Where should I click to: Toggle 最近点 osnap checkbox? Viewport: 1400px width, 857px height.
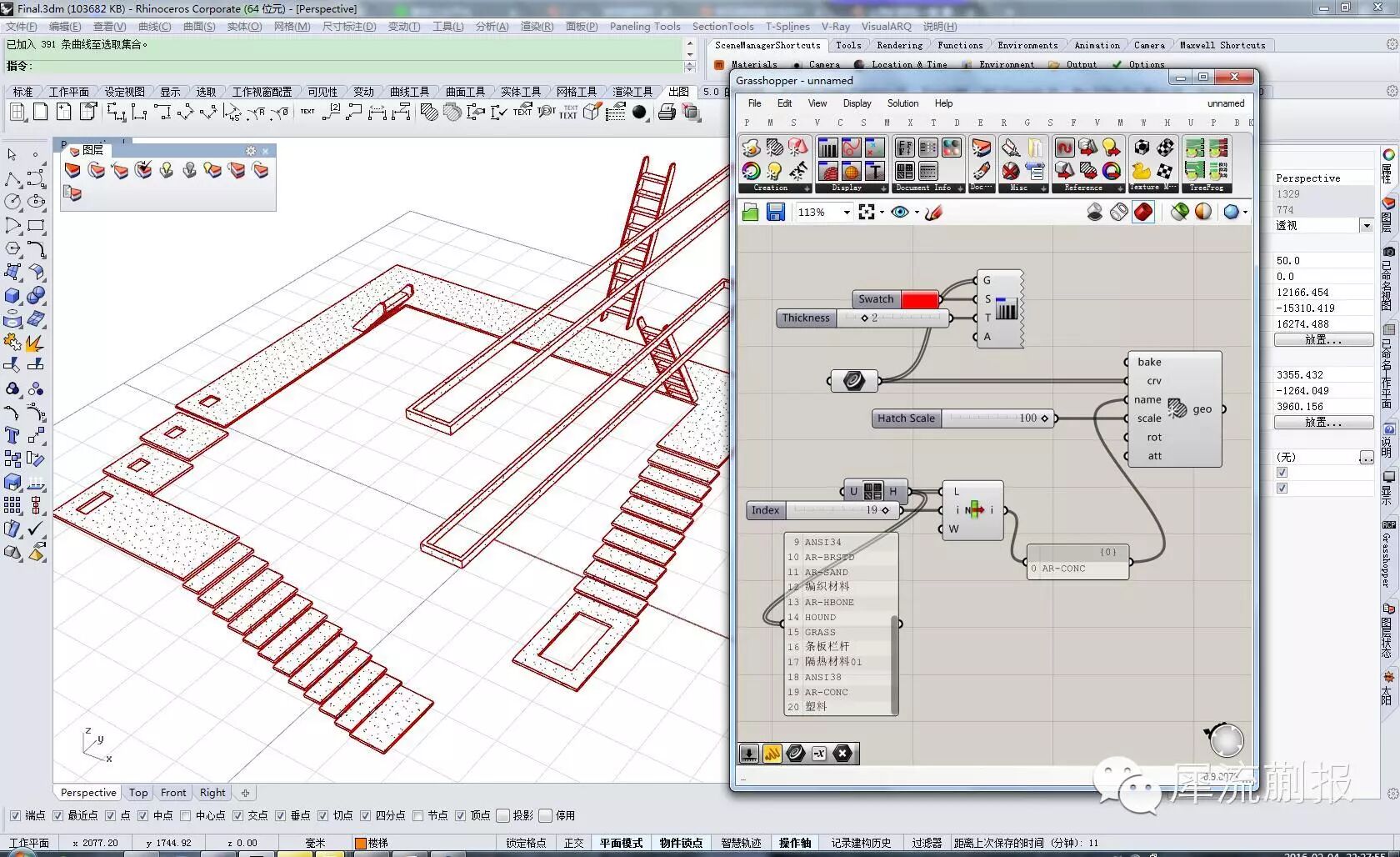pyautogui.click(x=57, y=815)
